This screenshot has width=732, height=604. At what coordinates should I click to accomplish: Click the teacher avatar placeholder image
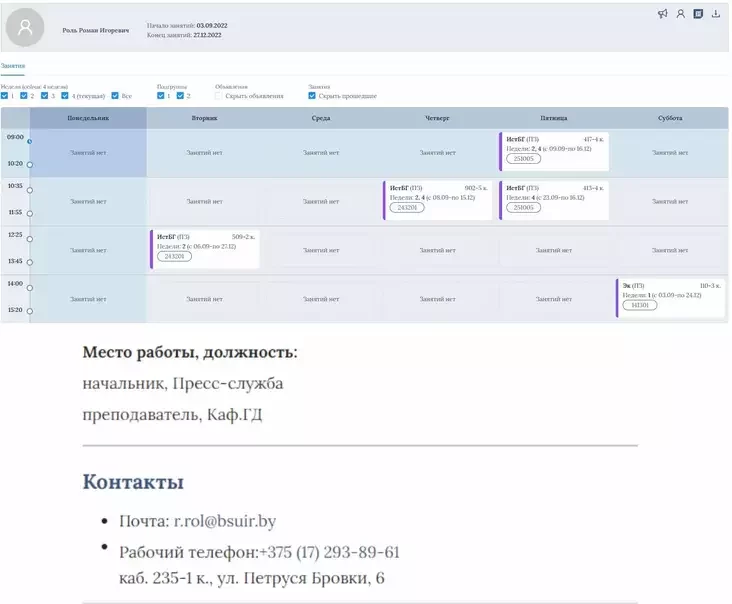(x=25, y=28)
